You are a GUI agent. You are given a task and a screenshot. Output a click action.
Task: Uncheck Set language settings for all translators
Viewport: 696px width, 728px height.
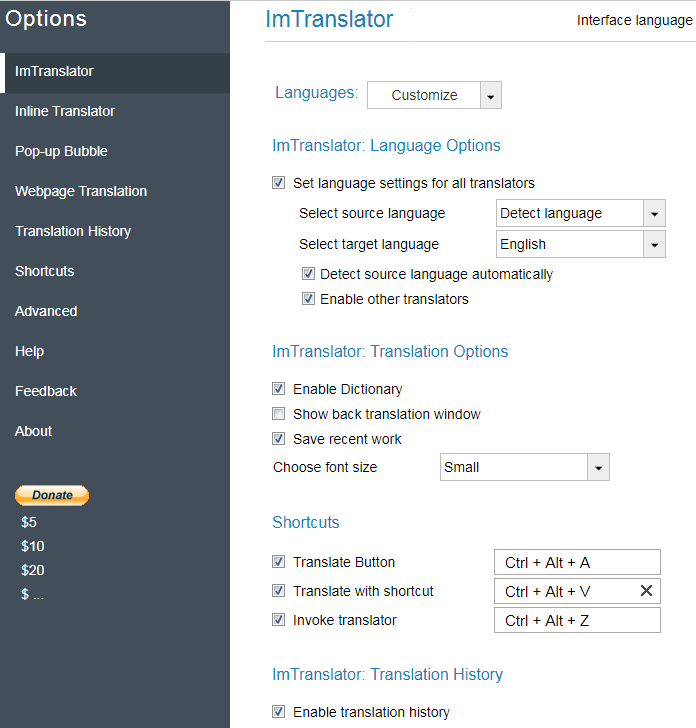click(278, 183)
